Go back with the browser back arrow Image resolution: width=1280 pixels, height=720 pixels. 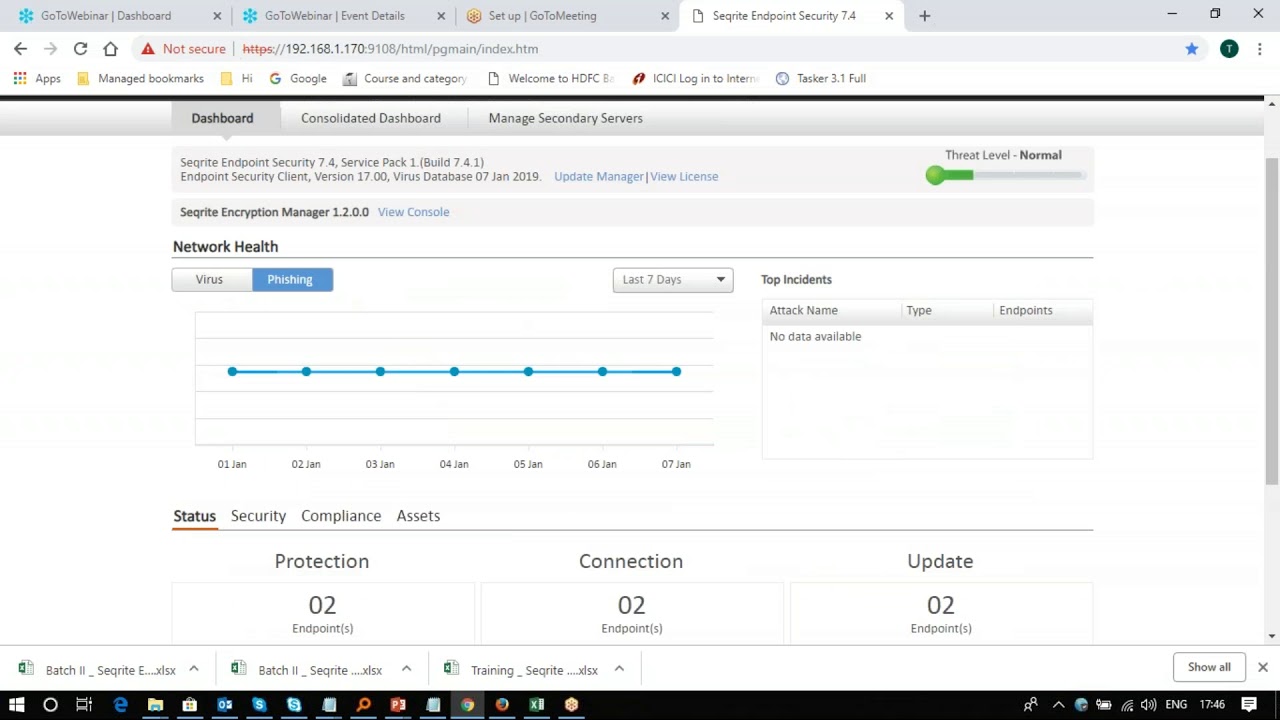click(20, 48)
